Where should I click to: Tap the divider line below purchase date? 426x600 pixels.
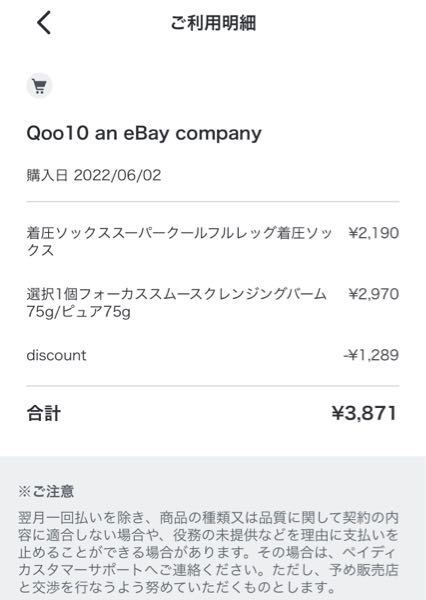click(213, 201)
